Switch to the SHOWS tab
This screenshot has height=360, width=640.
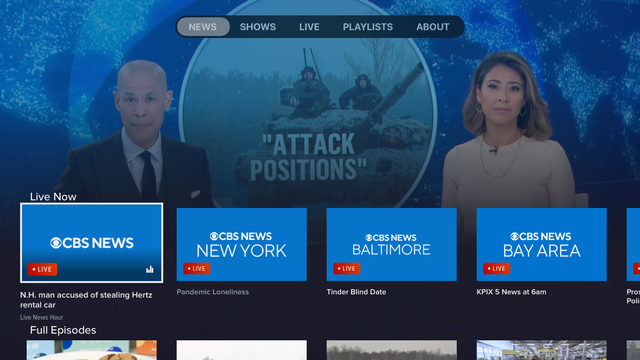coord(258,27)
